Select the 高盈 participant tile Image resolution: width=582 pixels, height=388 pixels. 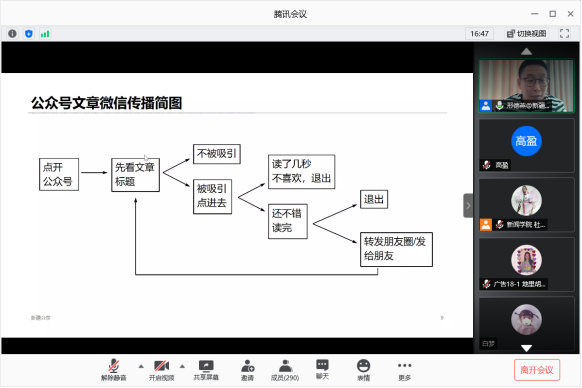click(526, 145)
